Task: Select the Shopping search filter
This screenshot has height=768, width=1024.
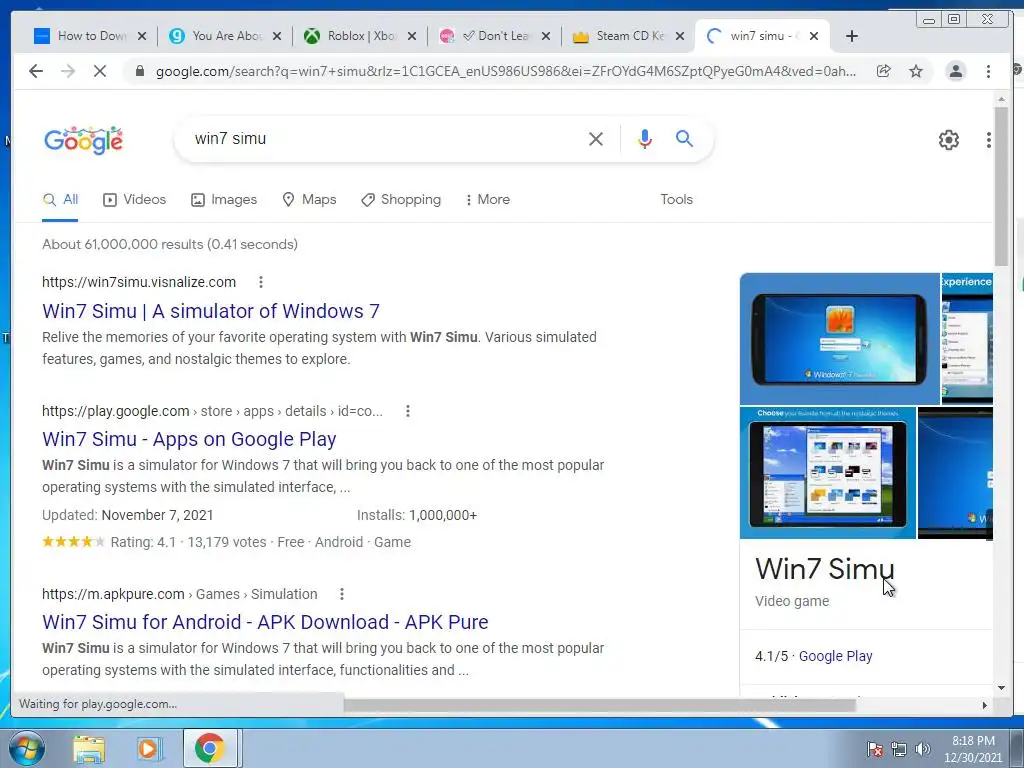Action: pos(401,199)
